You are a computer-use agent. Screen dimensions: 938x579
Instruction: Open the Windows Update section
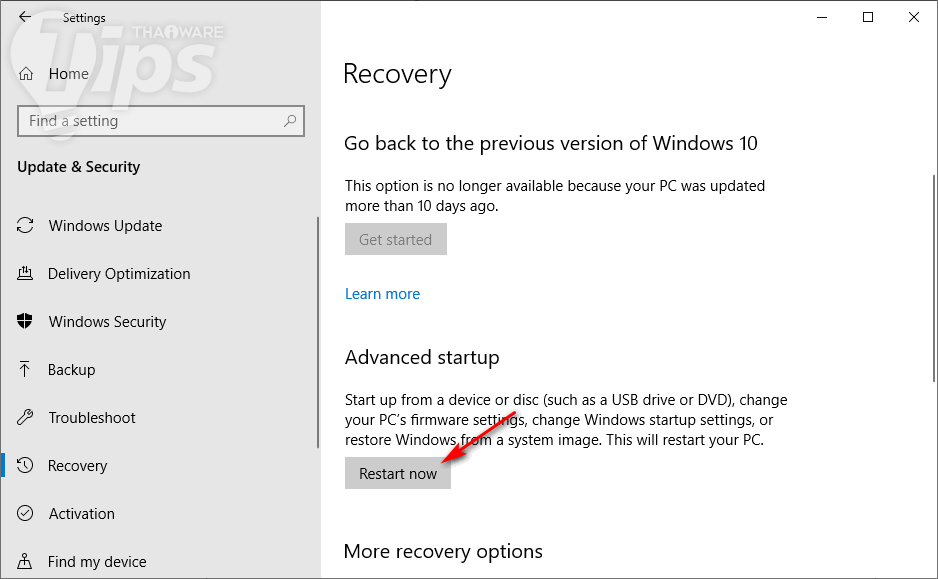105,226
